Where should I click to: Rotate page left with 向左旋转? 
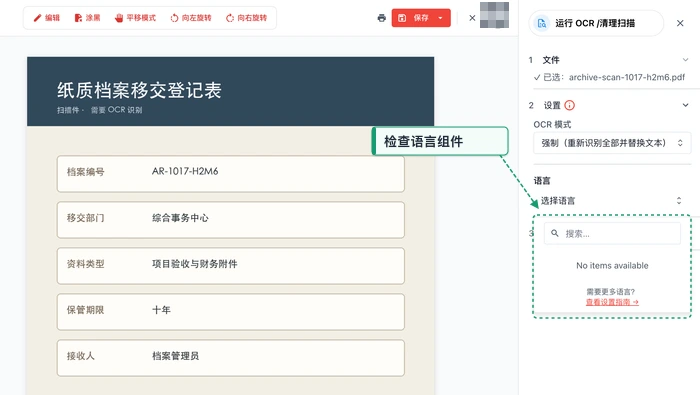tap(191, 18)
